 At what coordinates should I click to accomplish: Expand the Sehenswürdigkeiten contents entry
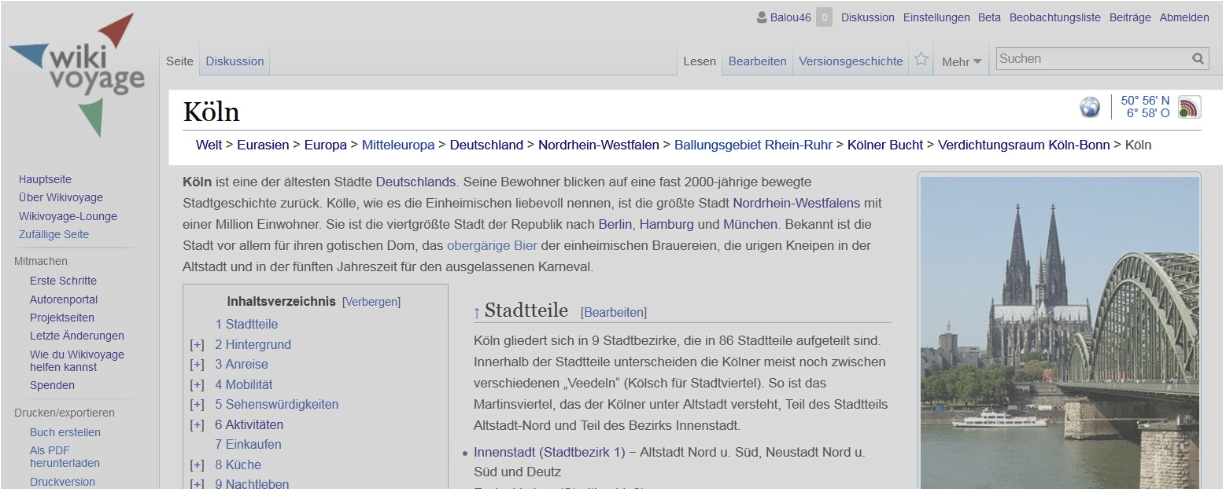197,405
